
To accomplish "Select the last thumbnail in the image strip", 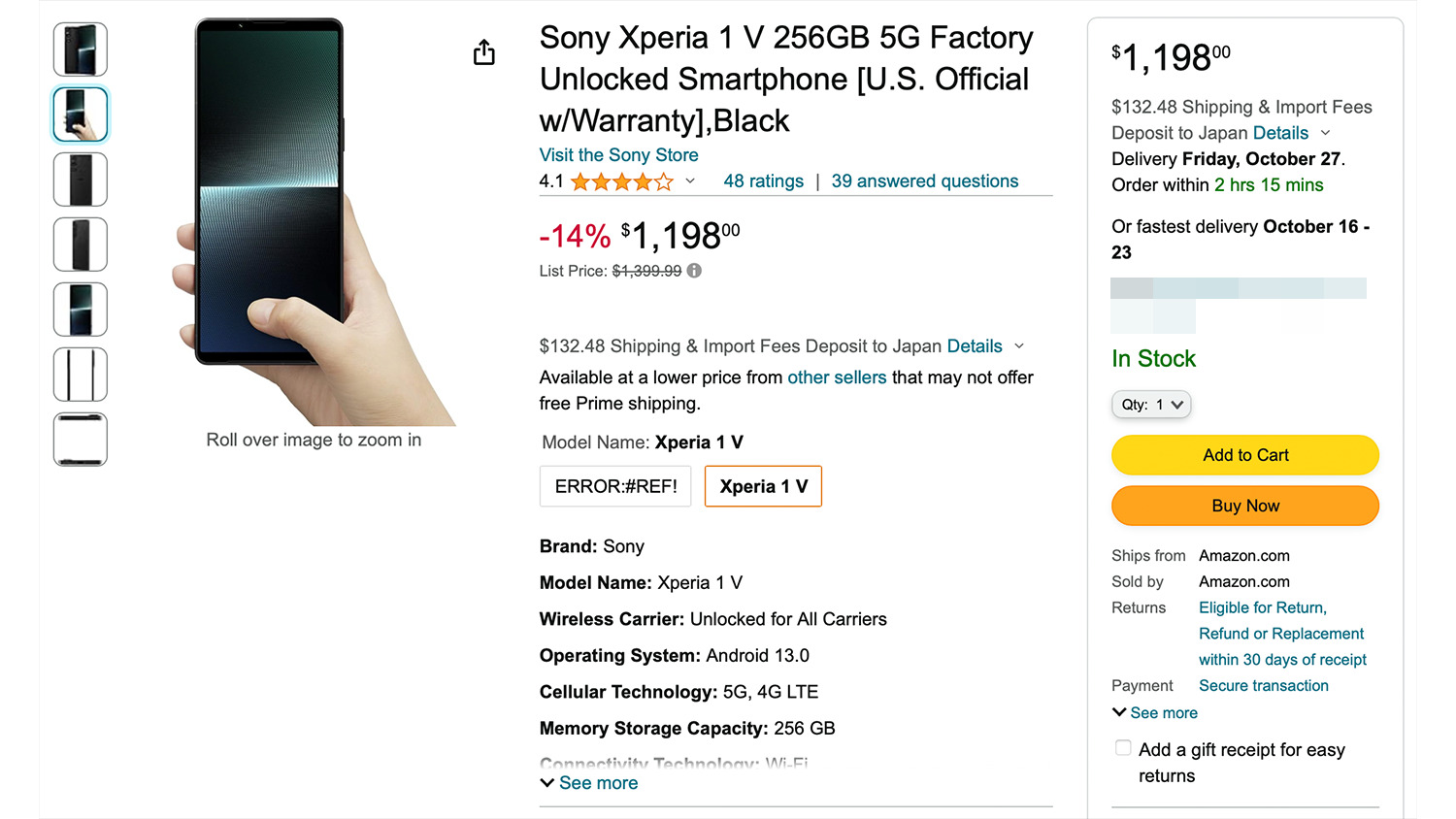I will click(x=81, y=440).
